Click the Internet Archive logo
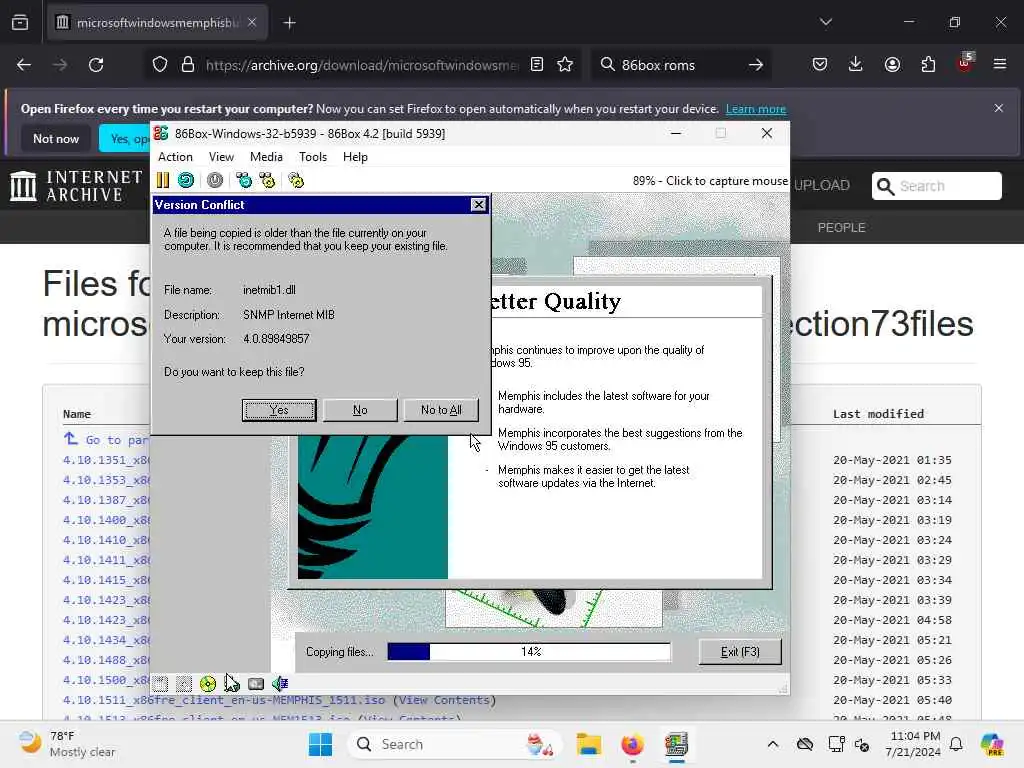Screen dimensions: 1024x768 pyautogui.click(x=76, y=186)
